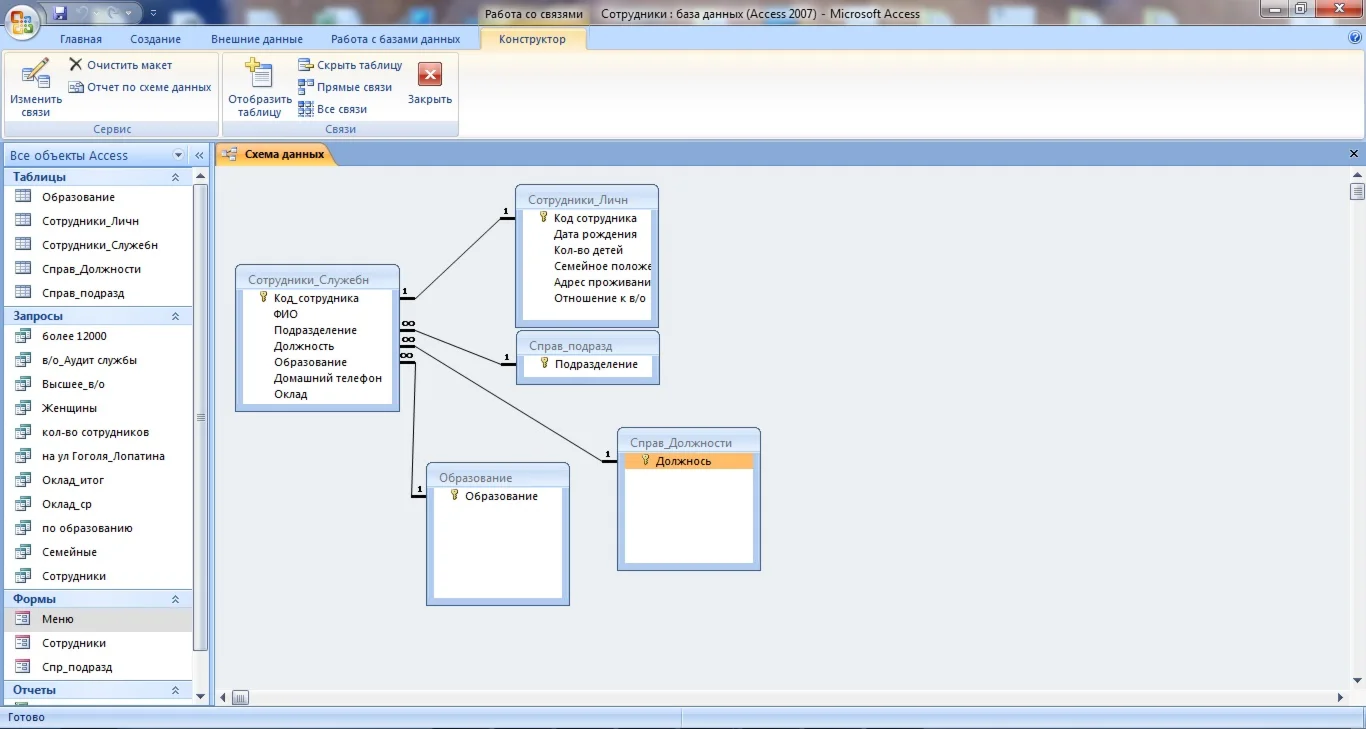
Task: Click the Отобразить таблицу icon
Action: (x=259, y=87)
